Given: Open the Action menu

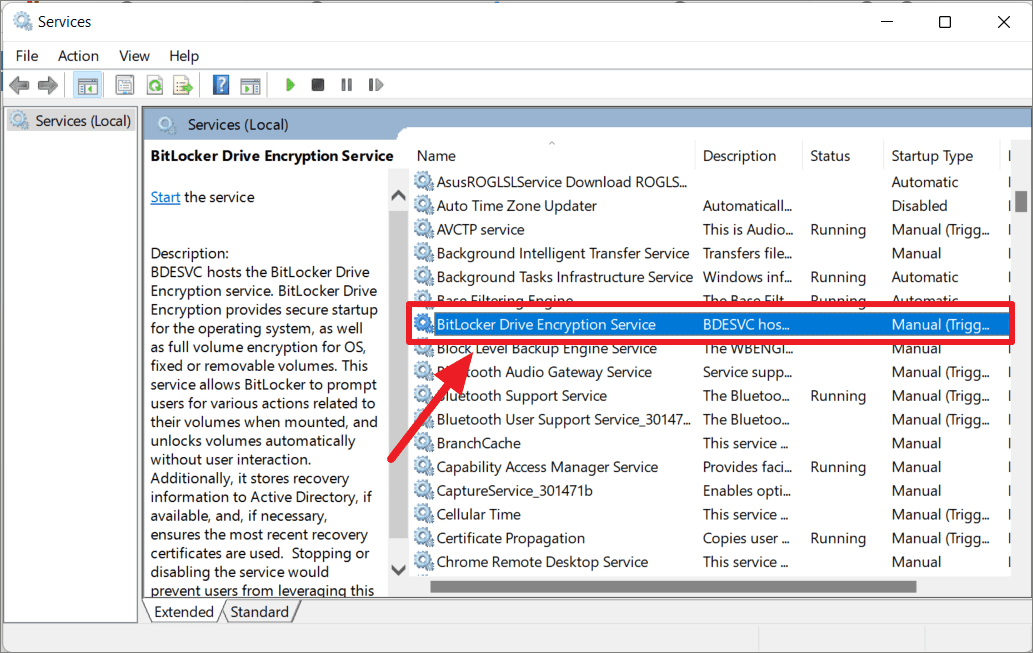Looking at the screenshot, I should (78, 56).
